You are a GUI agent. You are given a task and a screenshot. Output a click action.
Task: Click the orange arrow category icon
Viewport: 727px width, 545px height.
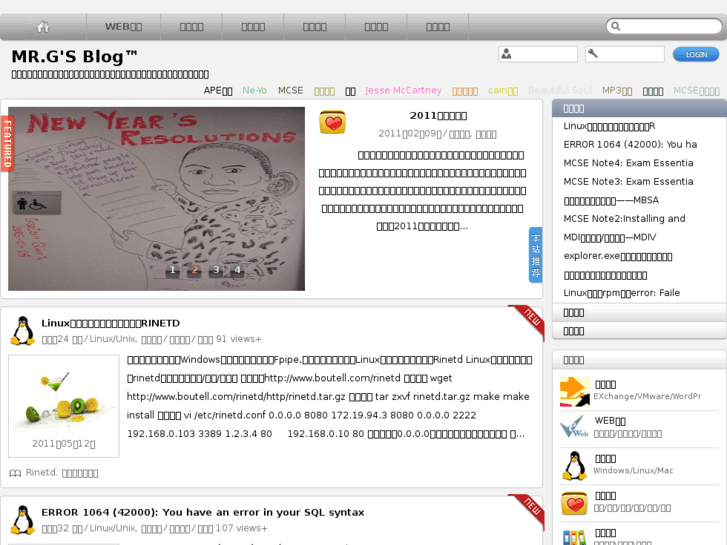coord(574,391)
